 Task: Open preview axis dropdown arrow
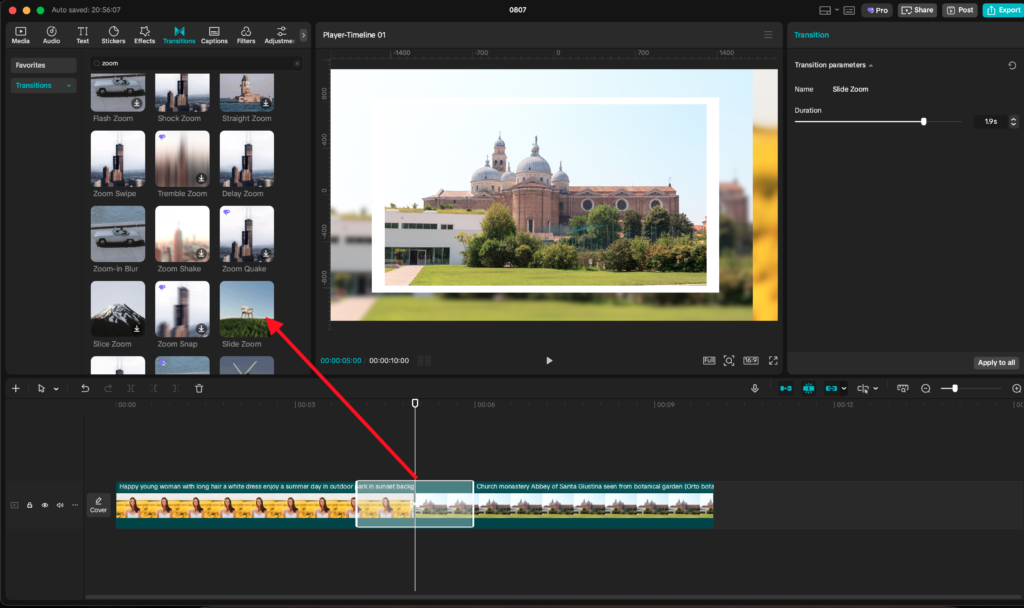tap(875, 389)
